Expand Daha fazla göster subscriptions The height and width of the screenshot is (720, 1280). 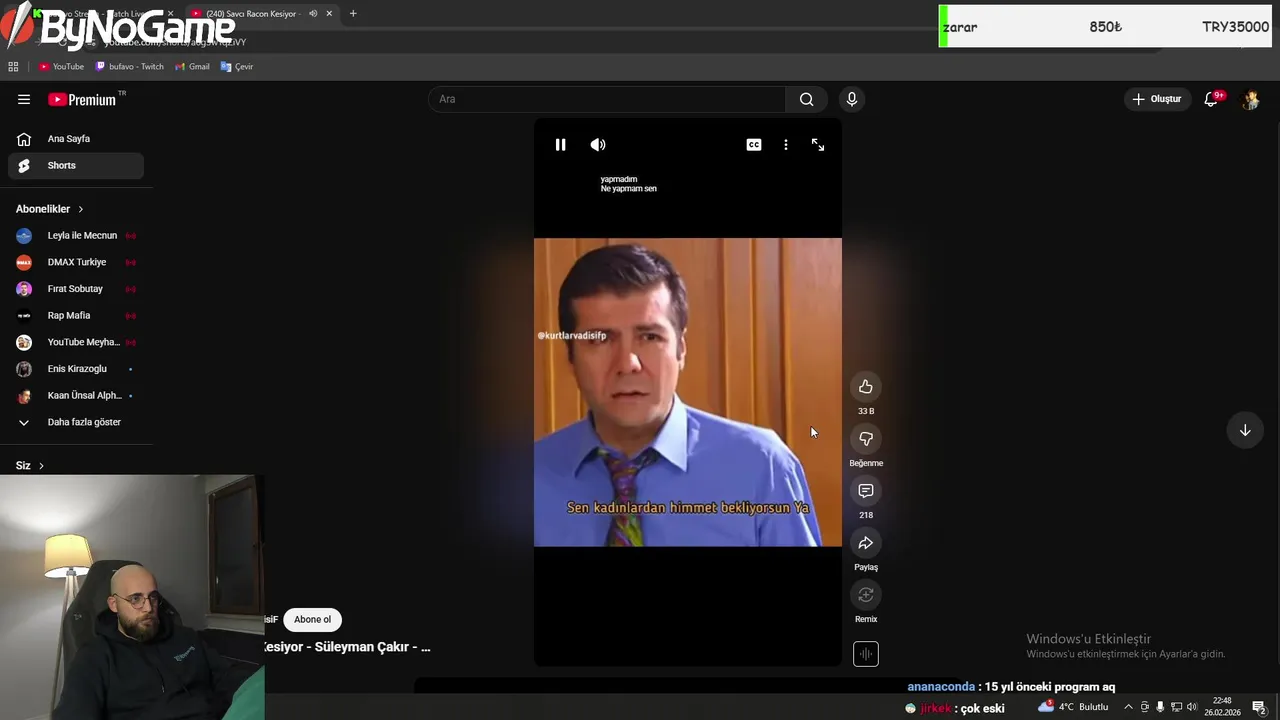pos(76,422)
